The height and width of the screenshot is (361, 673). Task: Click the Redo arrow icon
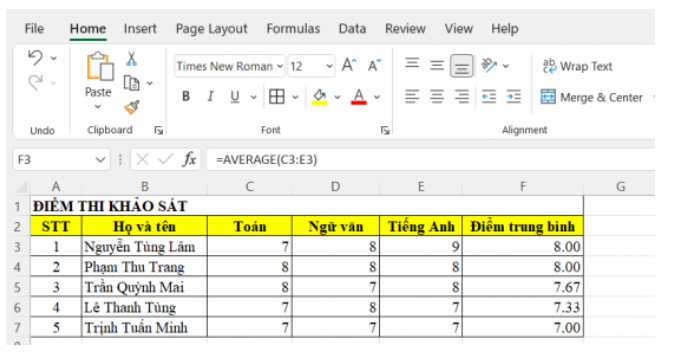36,82
